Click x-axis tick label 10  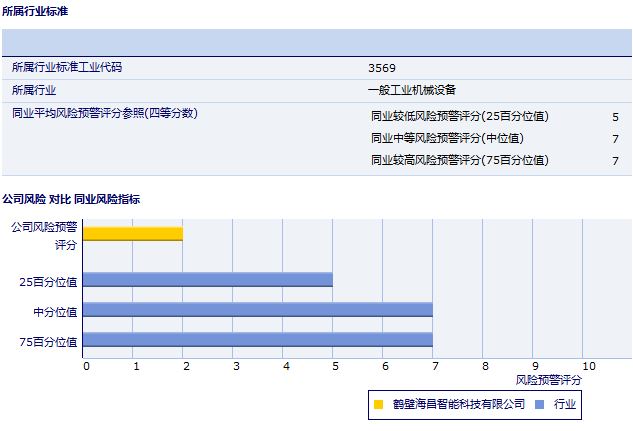coord(589,366)
